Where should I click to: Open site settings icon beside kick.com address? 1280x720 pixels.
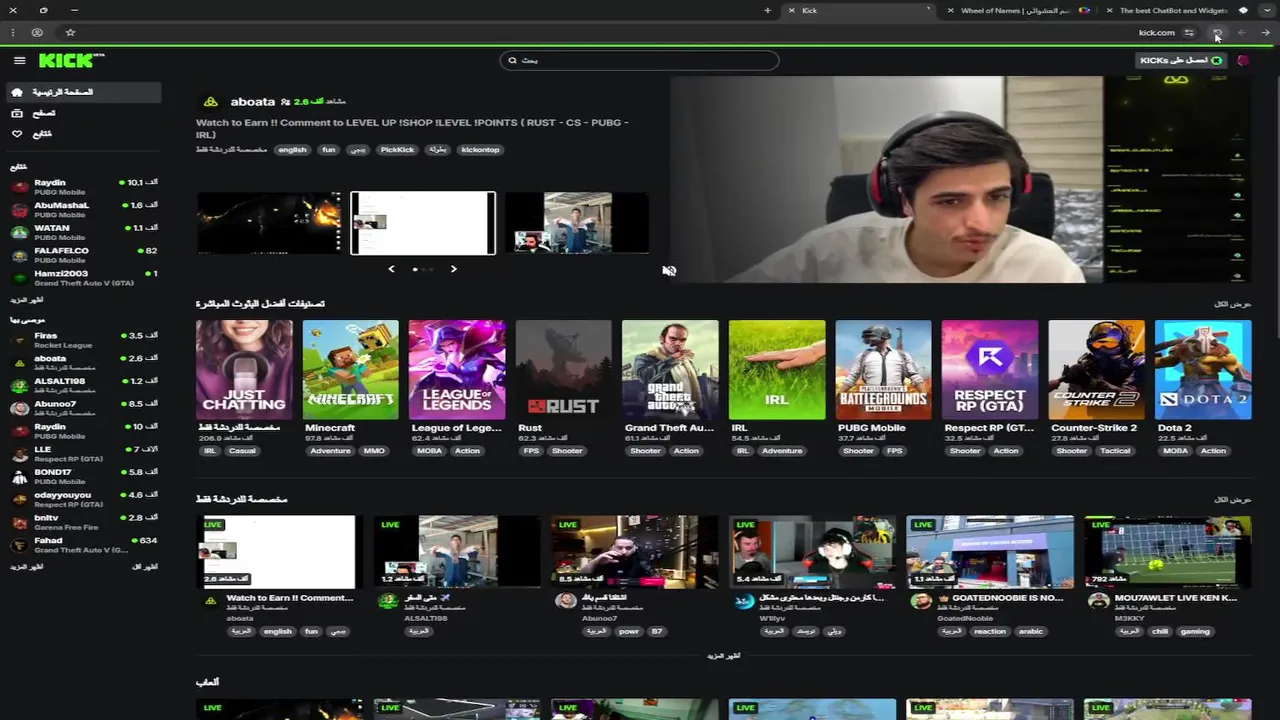pos(1189,32)
